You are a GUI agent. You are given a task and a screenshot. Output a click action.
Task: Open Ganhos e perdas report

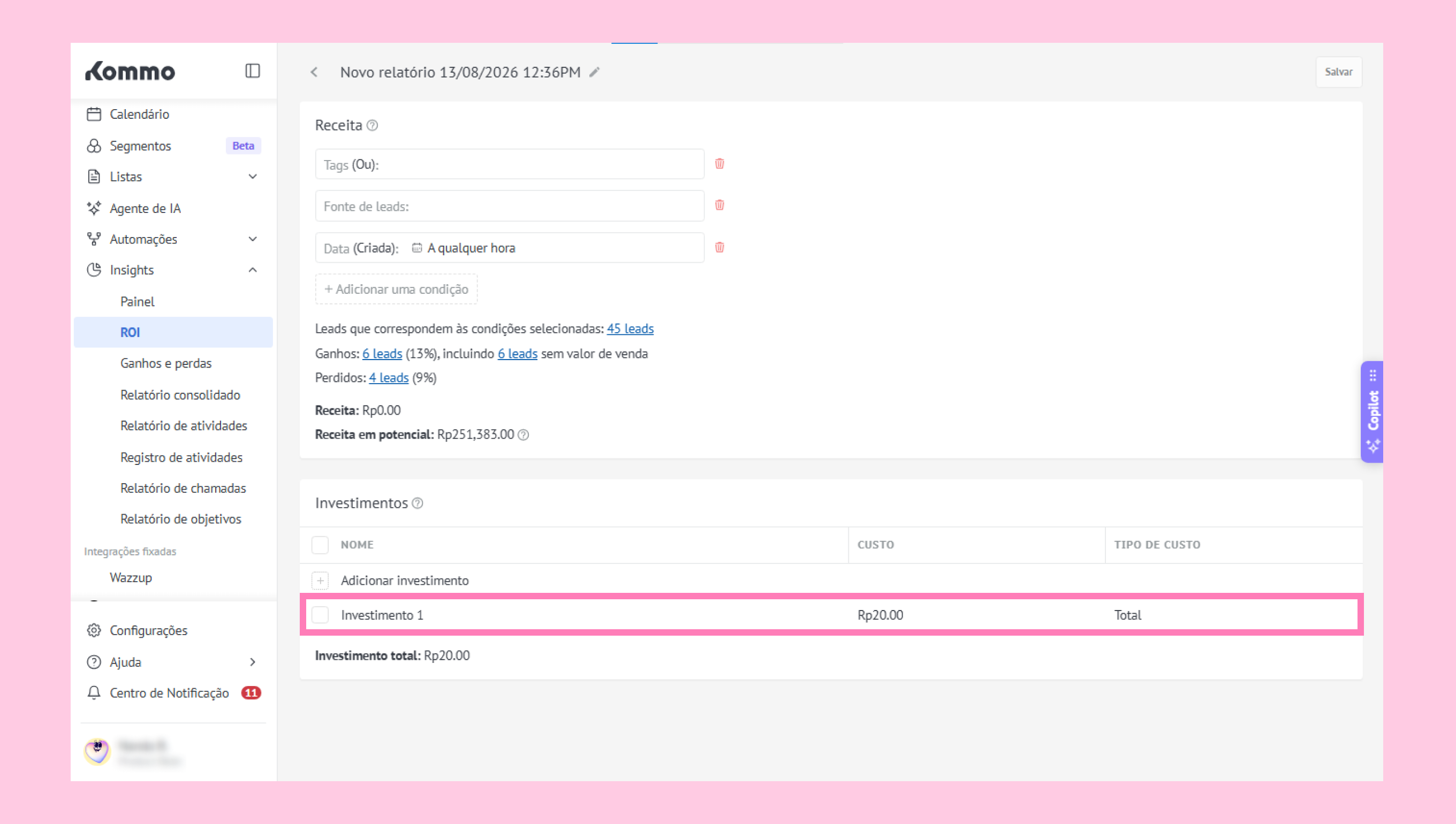point(166,363)
